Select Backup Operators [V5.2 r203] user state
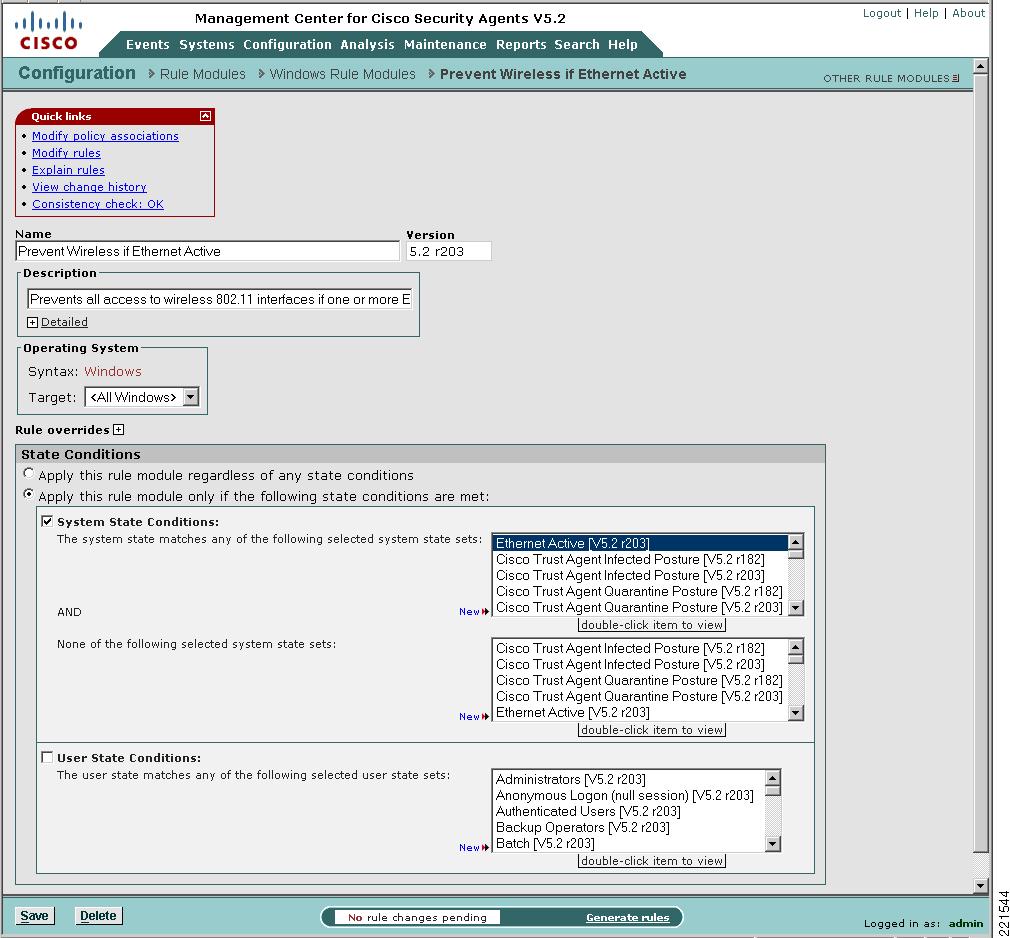1010x938 pixels. coord(629,827)
